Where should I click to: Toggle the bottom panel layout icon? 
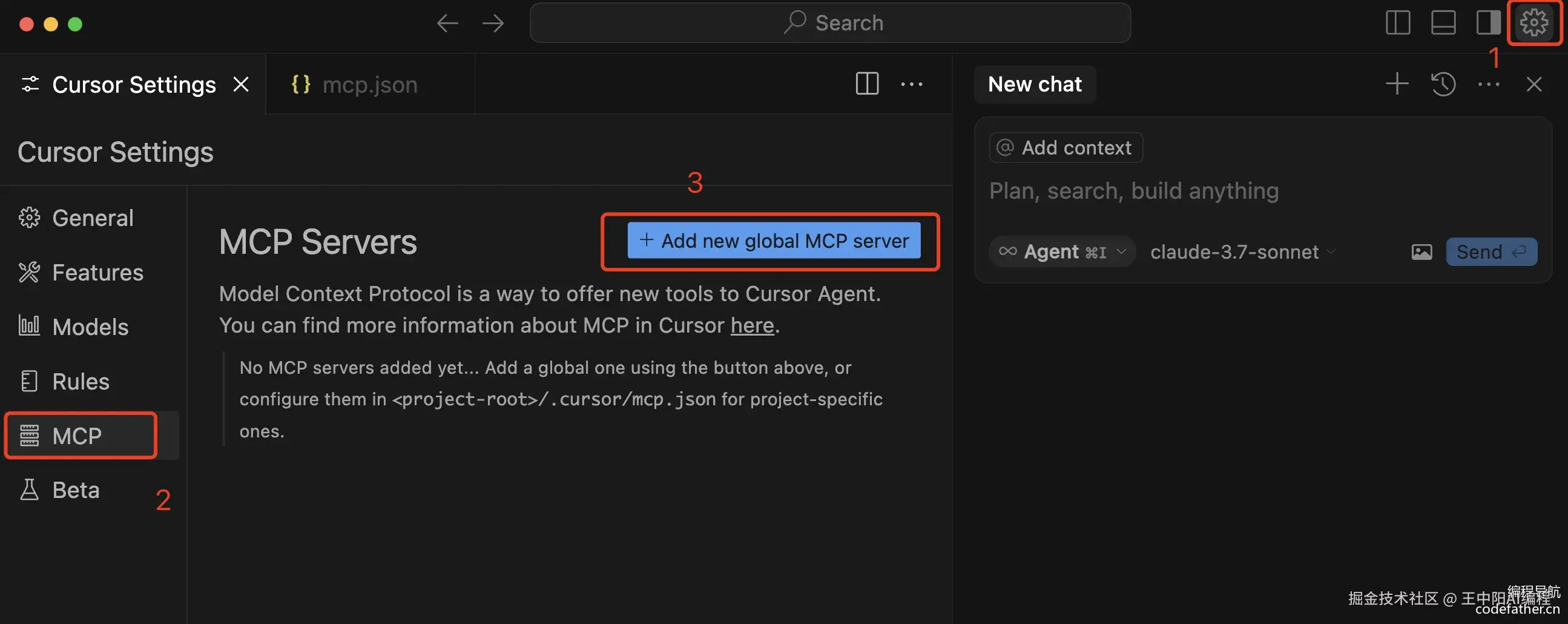coord(1443,23)
